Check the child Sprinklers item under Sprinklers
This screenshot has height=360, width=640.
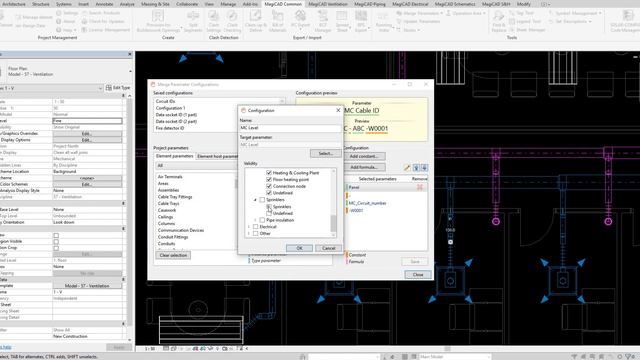[x=269, y=207]
